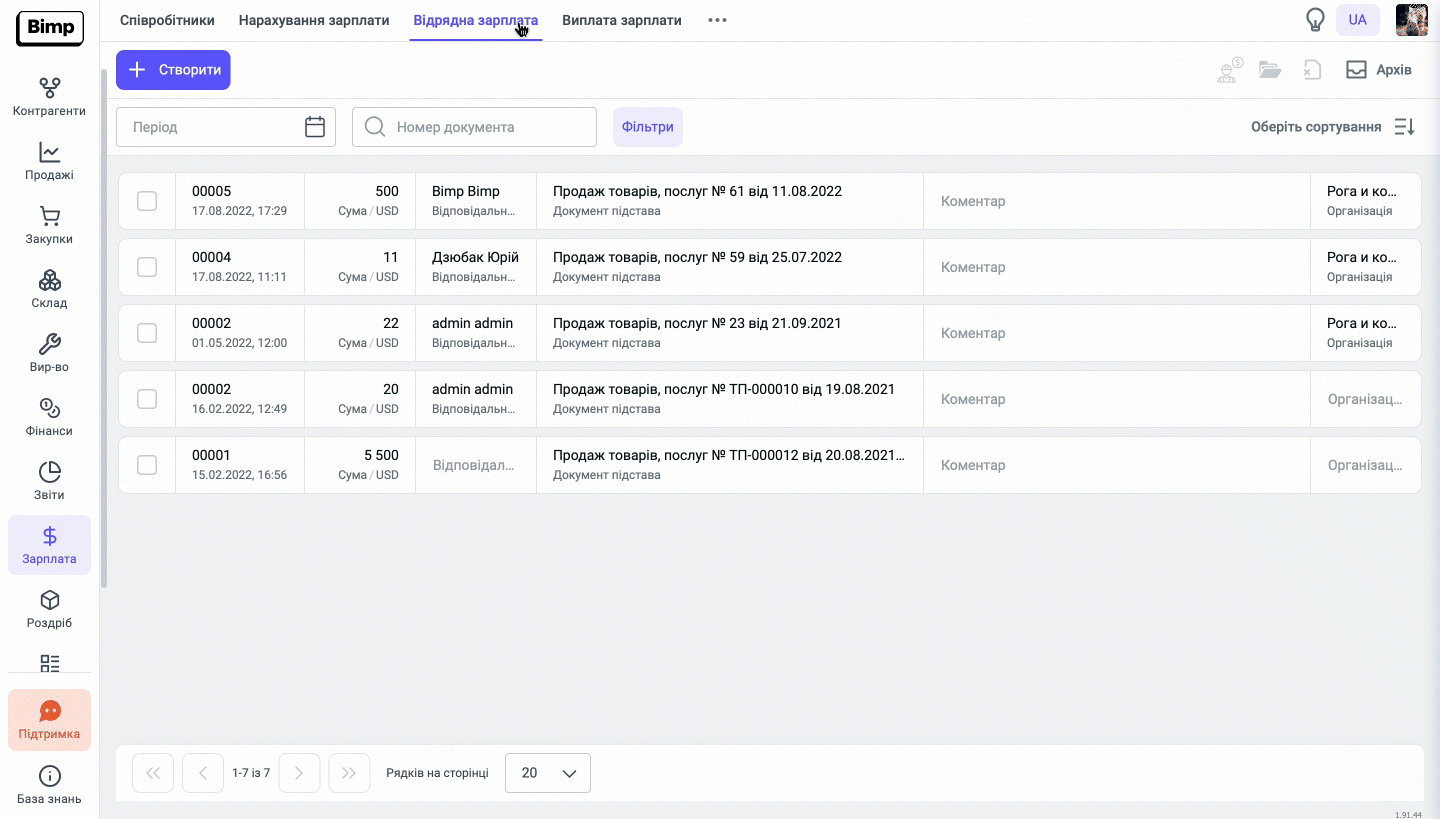The width and height of the screenshot is (1440, 819).
Task: Click the date 01.05.2022, 12:00
Action: pyautogui.click(x=239, y=343)
